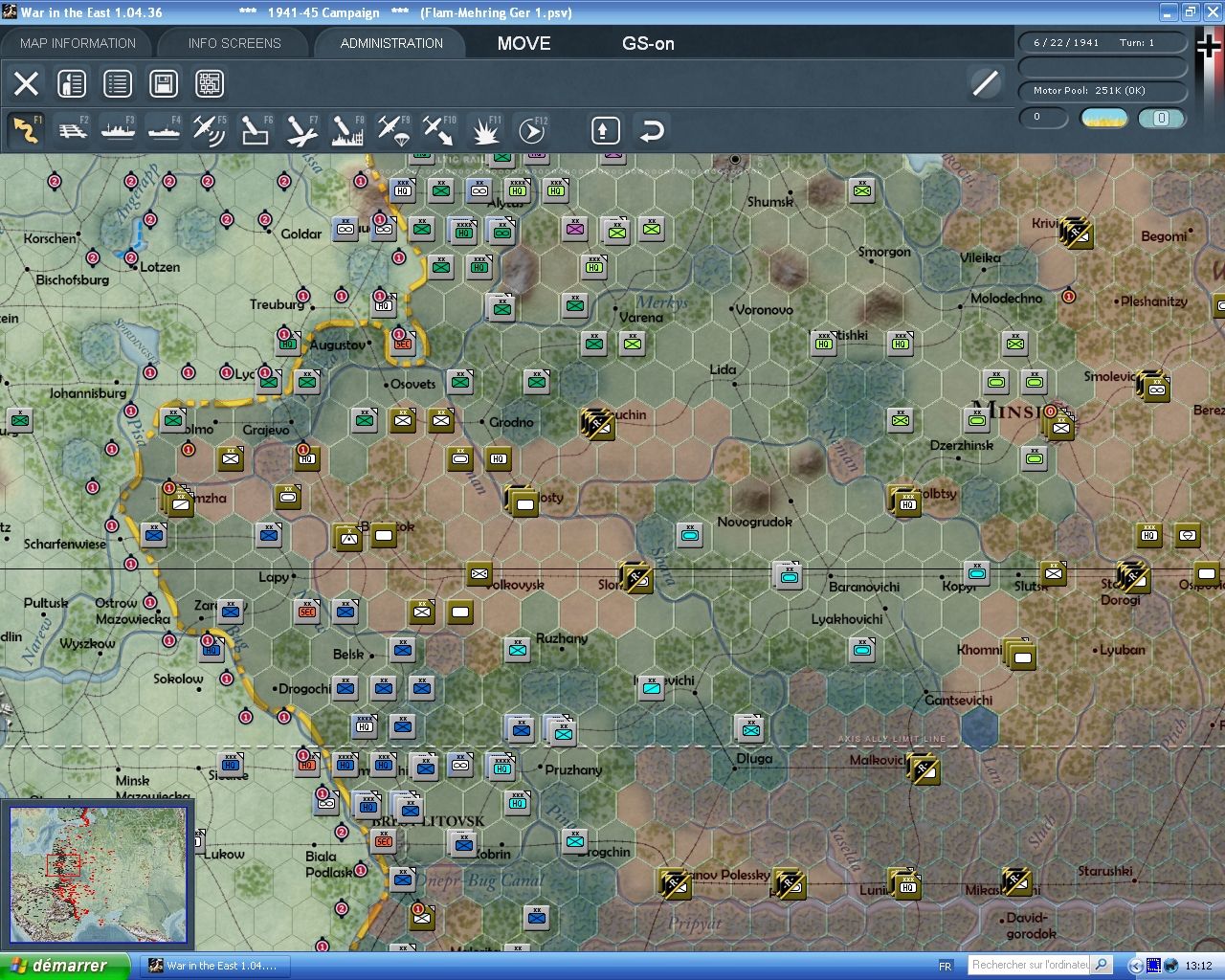Select the unit counter at Smolevichi
The width and height of the screenshot is (1225, 980).
click(x=1154, y=387)
